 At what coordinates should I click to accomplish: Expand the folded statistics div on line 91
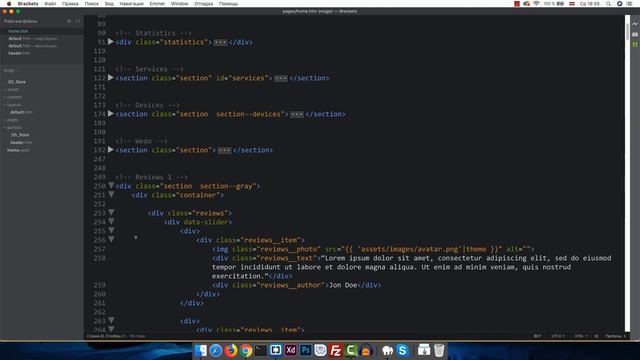click(x=111, y=42)
